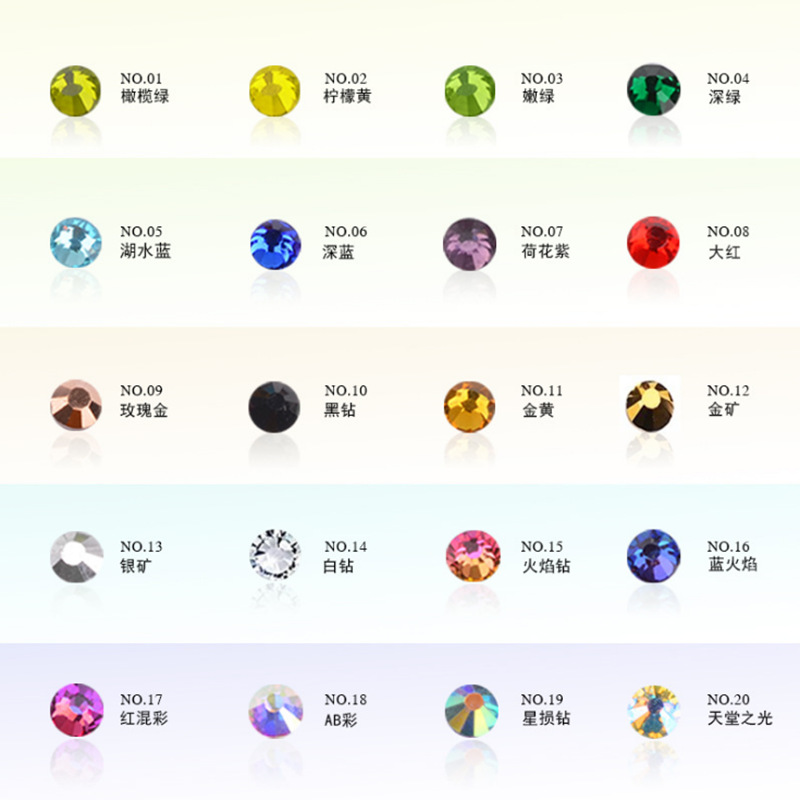Click the NO.16 蓝火焰 label
Screen dimensions: 800x800
click(732, 556)
